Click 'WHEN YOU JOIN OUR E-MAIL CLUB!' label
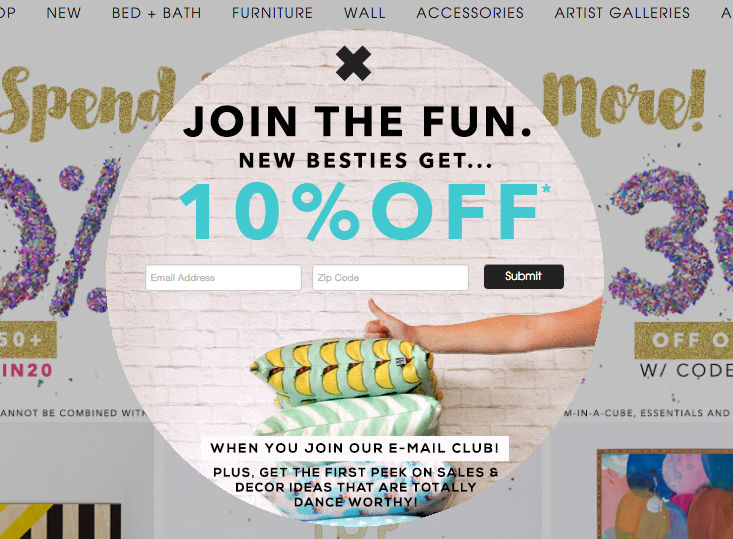 click(x=355, y=448)
